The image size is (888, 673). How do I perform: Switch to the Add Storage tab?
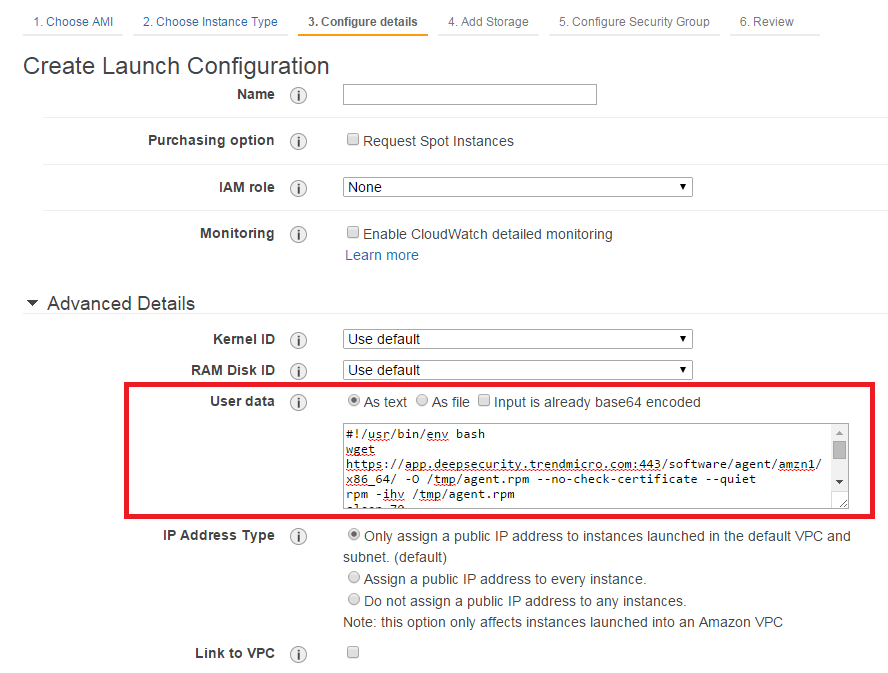coord(488,20)
